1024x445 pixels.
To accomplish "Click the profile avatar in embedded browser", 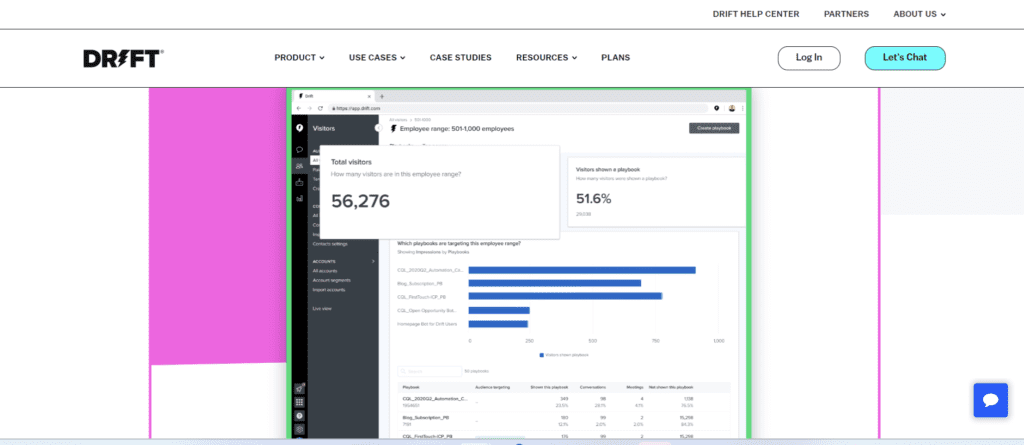I will (732, 108).
